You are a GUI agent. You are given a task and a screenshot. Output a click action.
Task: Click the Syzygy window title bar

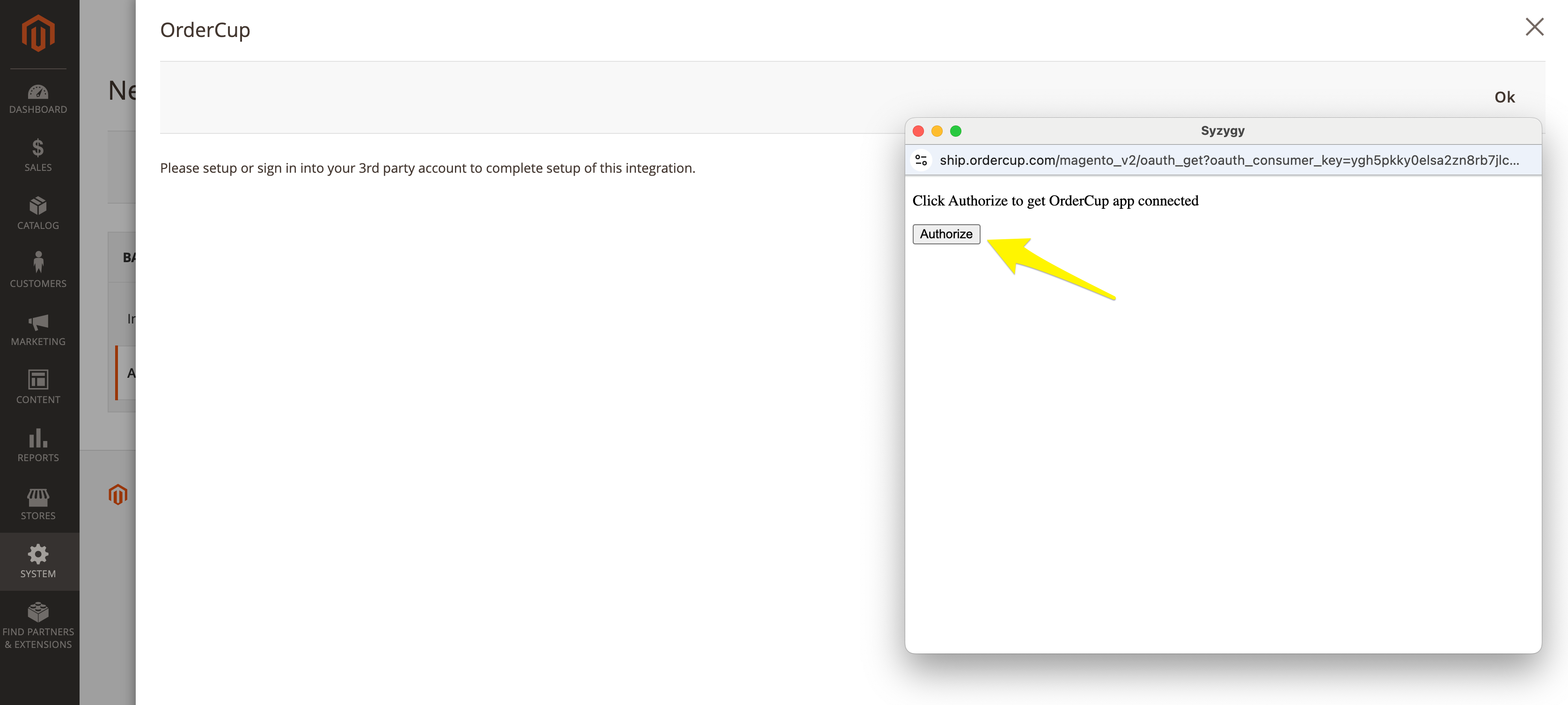click(x=1222, y=131)
